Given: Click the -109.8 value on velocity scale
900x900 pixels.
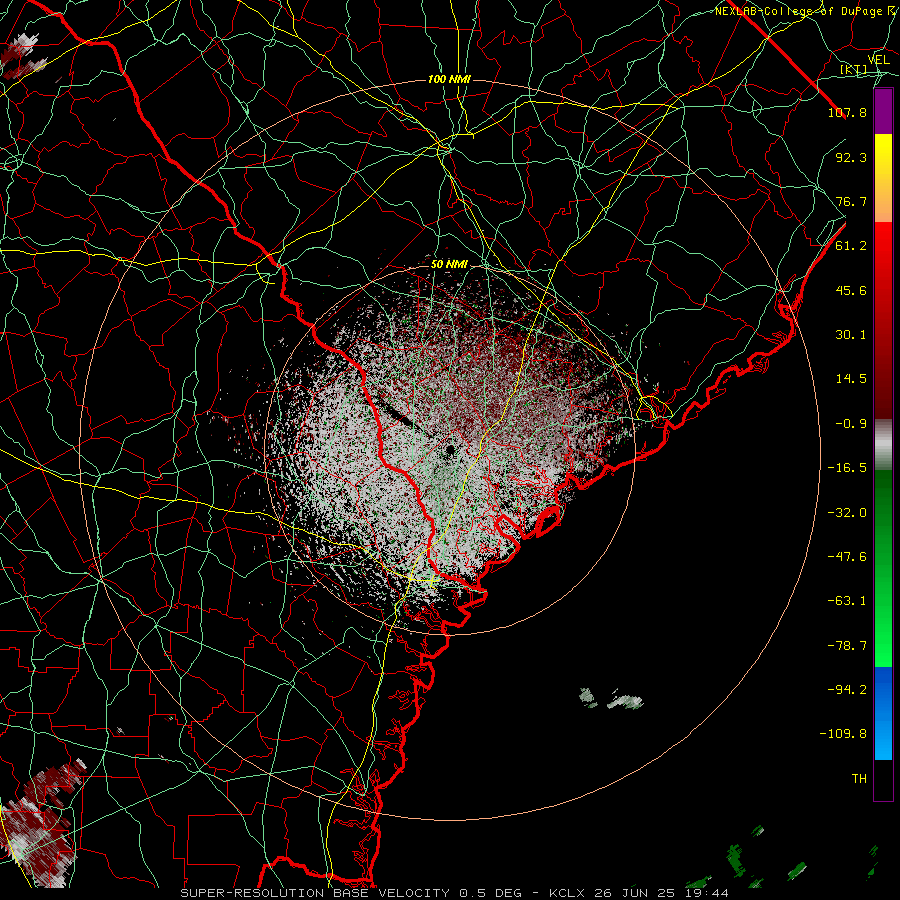Looking at the screenshot, I should pos(843,734).
